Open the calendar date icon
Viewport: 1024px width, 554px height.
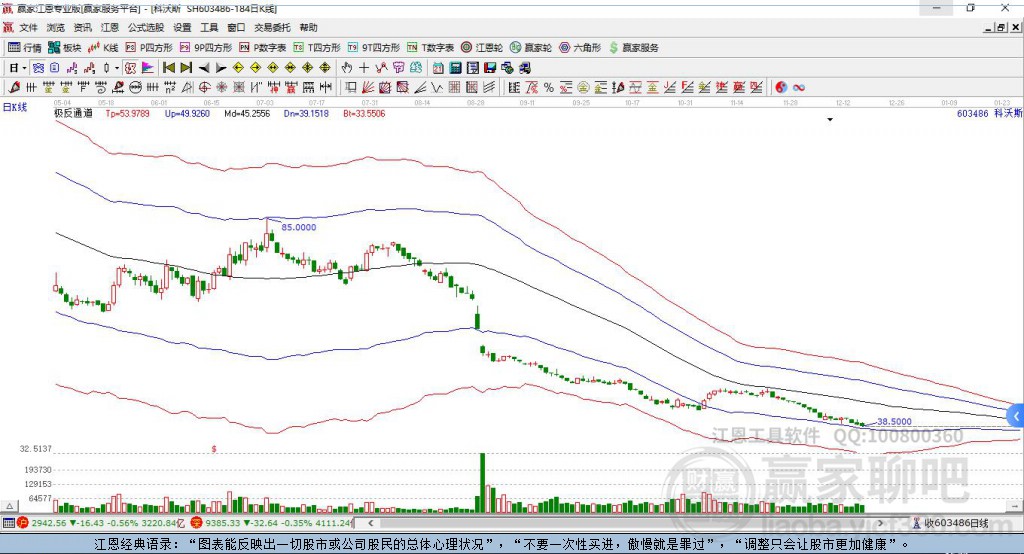pos(438,68)
